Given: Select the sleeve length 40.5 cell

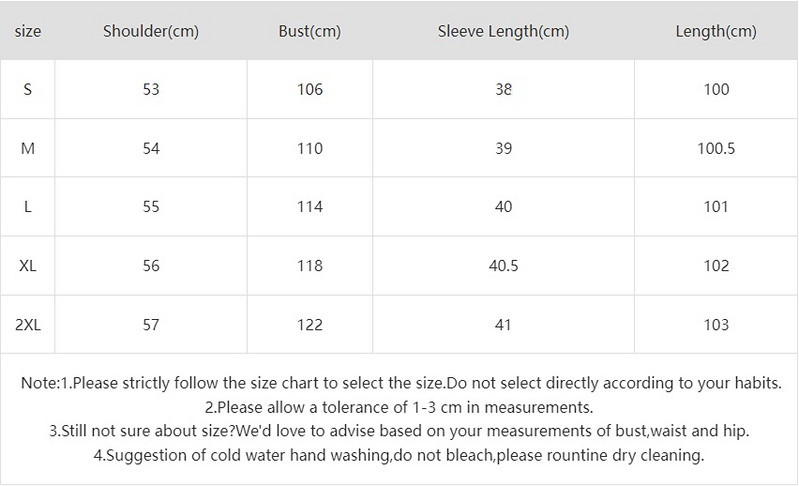Looking at the screenshot, I should (503, 266).
